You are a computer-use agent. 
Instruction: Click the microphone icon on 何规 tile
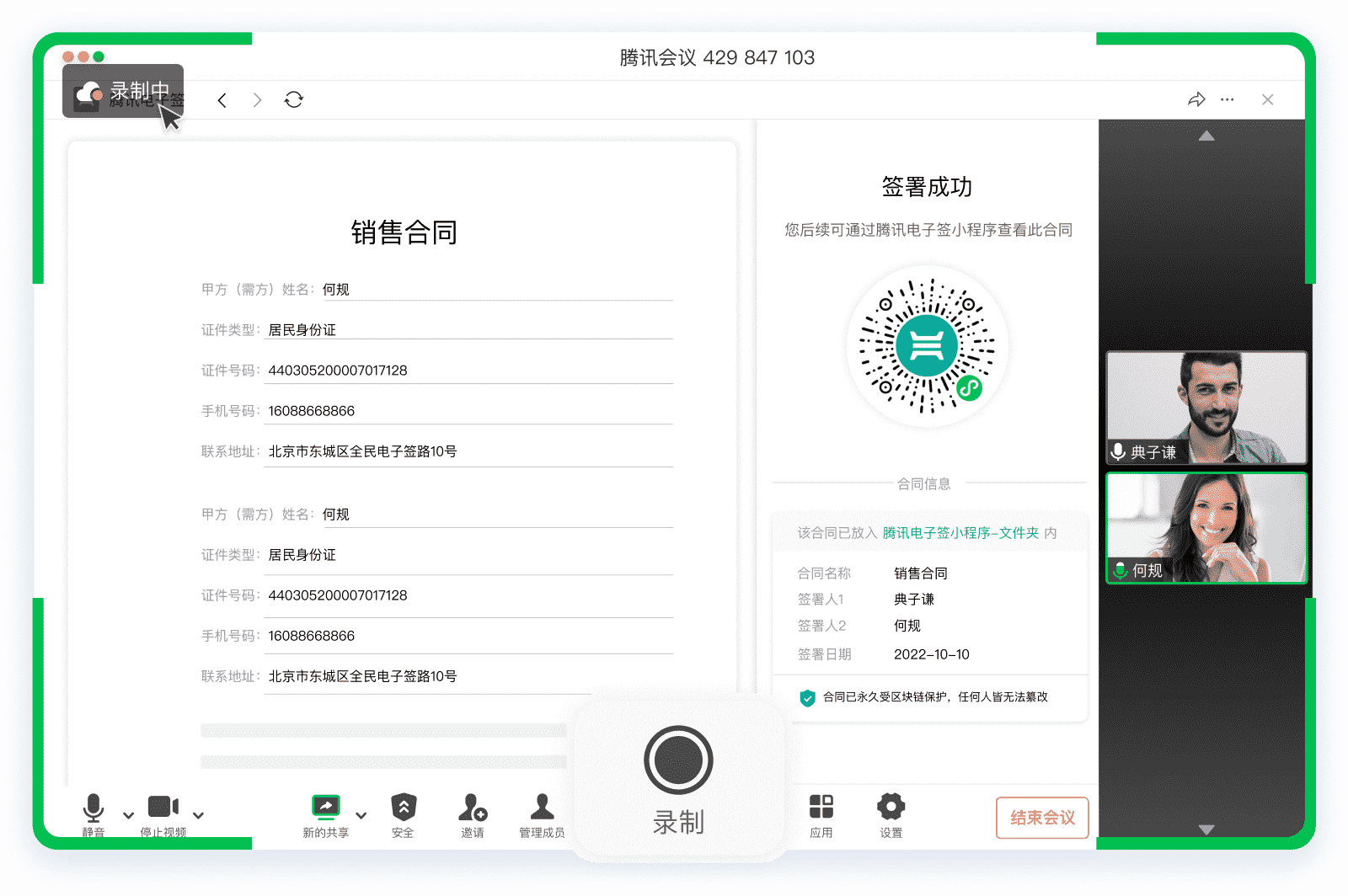point(1120,571)
